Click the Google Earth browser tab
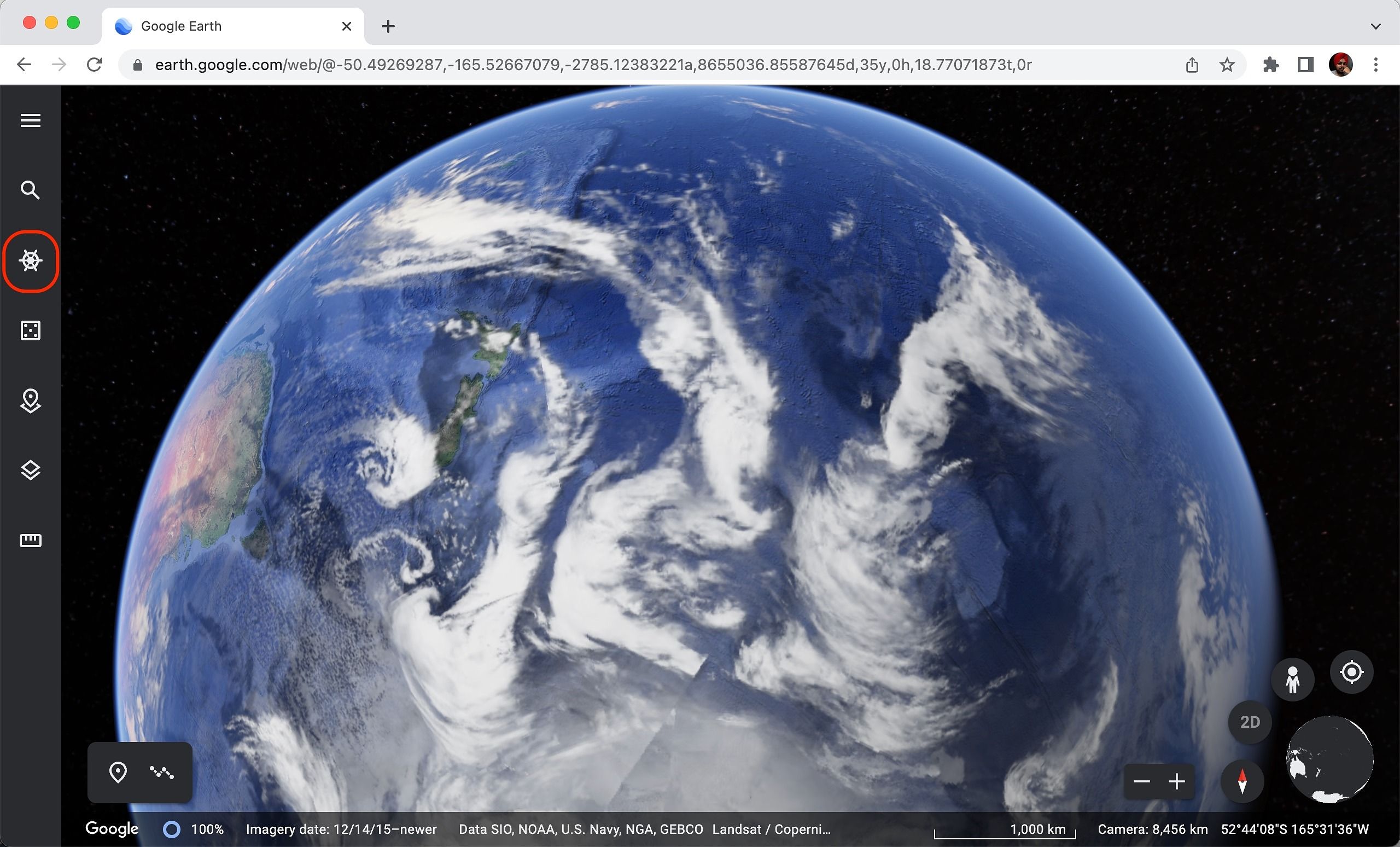 tap(230, 26)
